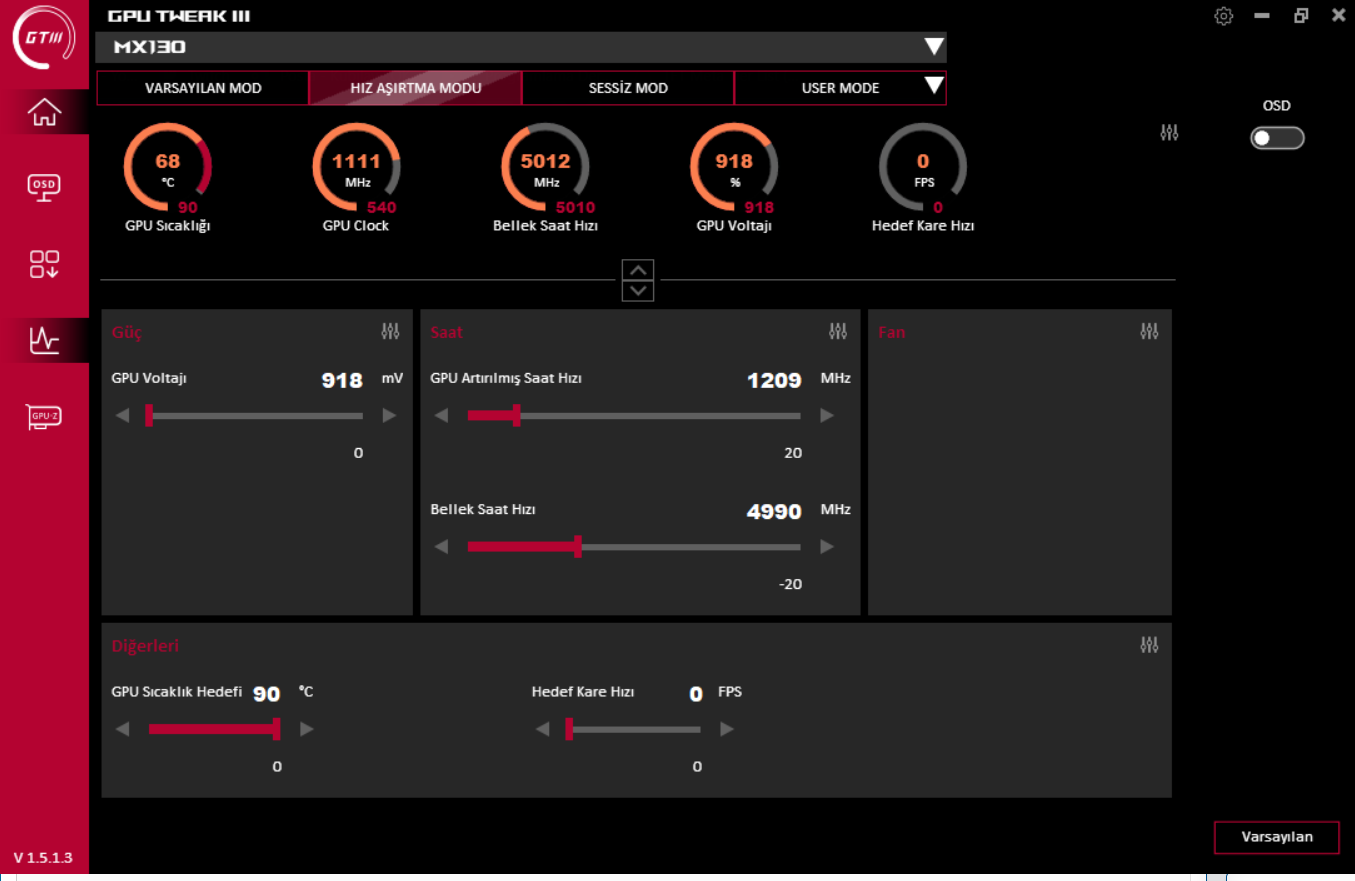Click the 918 mV voltage value
The height and width of the screenshot is (881, 1355).
[342, 380]
